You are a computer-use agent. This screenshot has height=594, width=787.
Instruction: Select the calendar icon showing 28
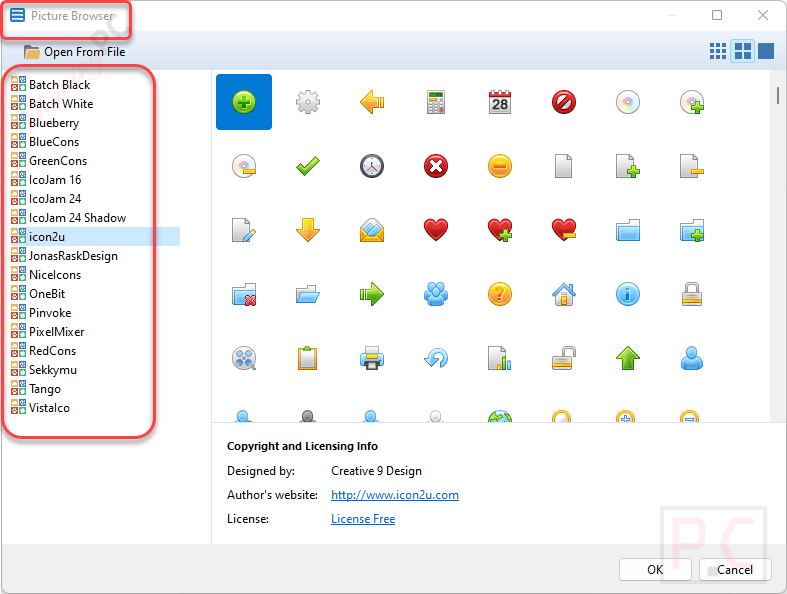(x=500, y=102)
